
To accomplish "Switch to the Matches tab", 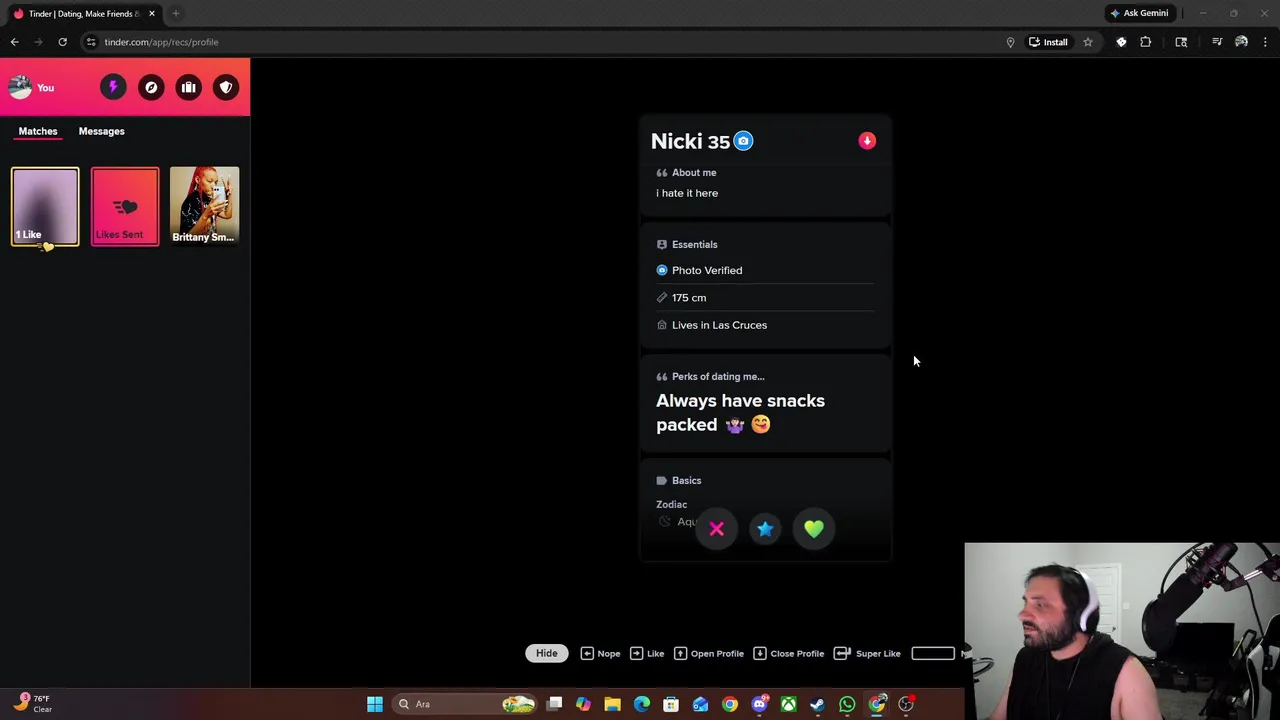I will tap(38, 131).
